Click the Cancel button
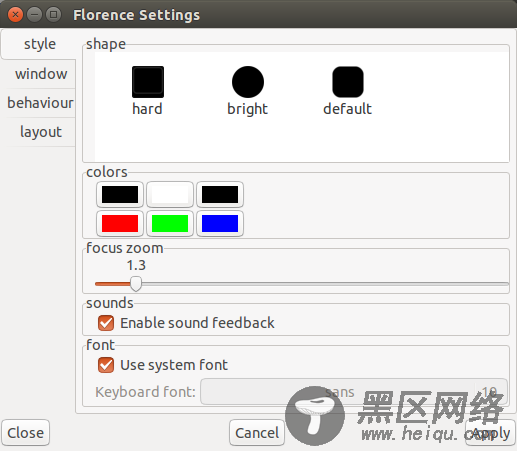The width and height of the screenshot is (517, 451). coord(257,433)
